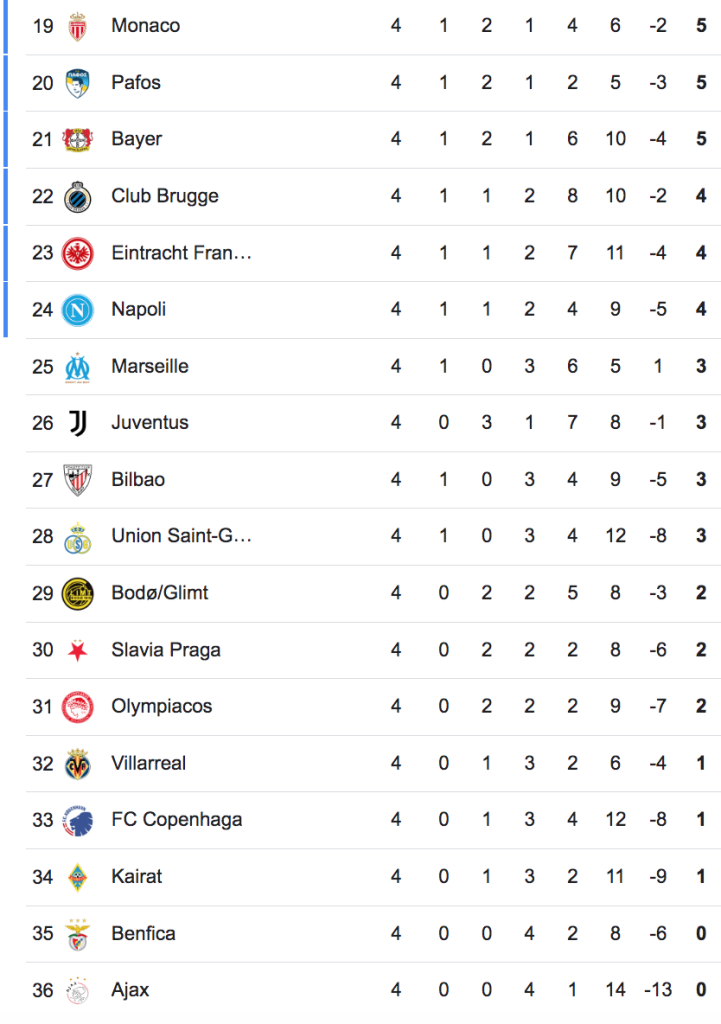The image size is (721, 1024).
Task: Click Ajax's -13 goal difference cell
Action: tap(657, 990)
